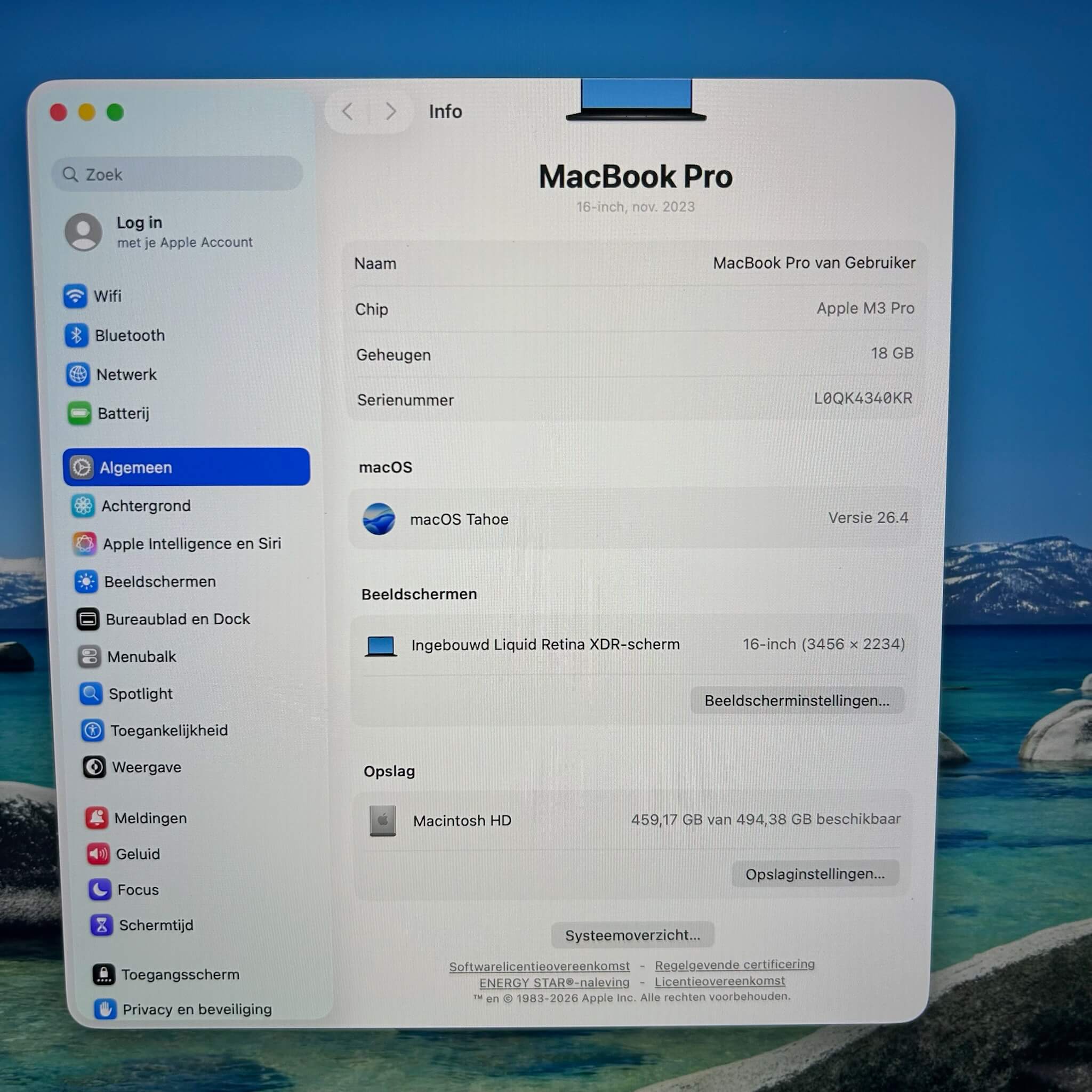
Task: Open the Netwerk globe icon
Action: click(77, 374)
